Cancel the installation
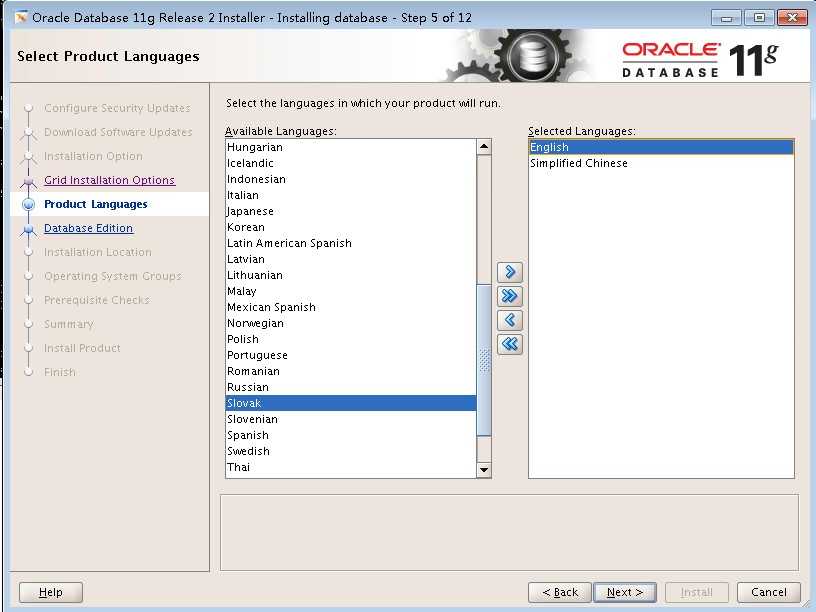This screenshot has height=612, width=816. 769,592
